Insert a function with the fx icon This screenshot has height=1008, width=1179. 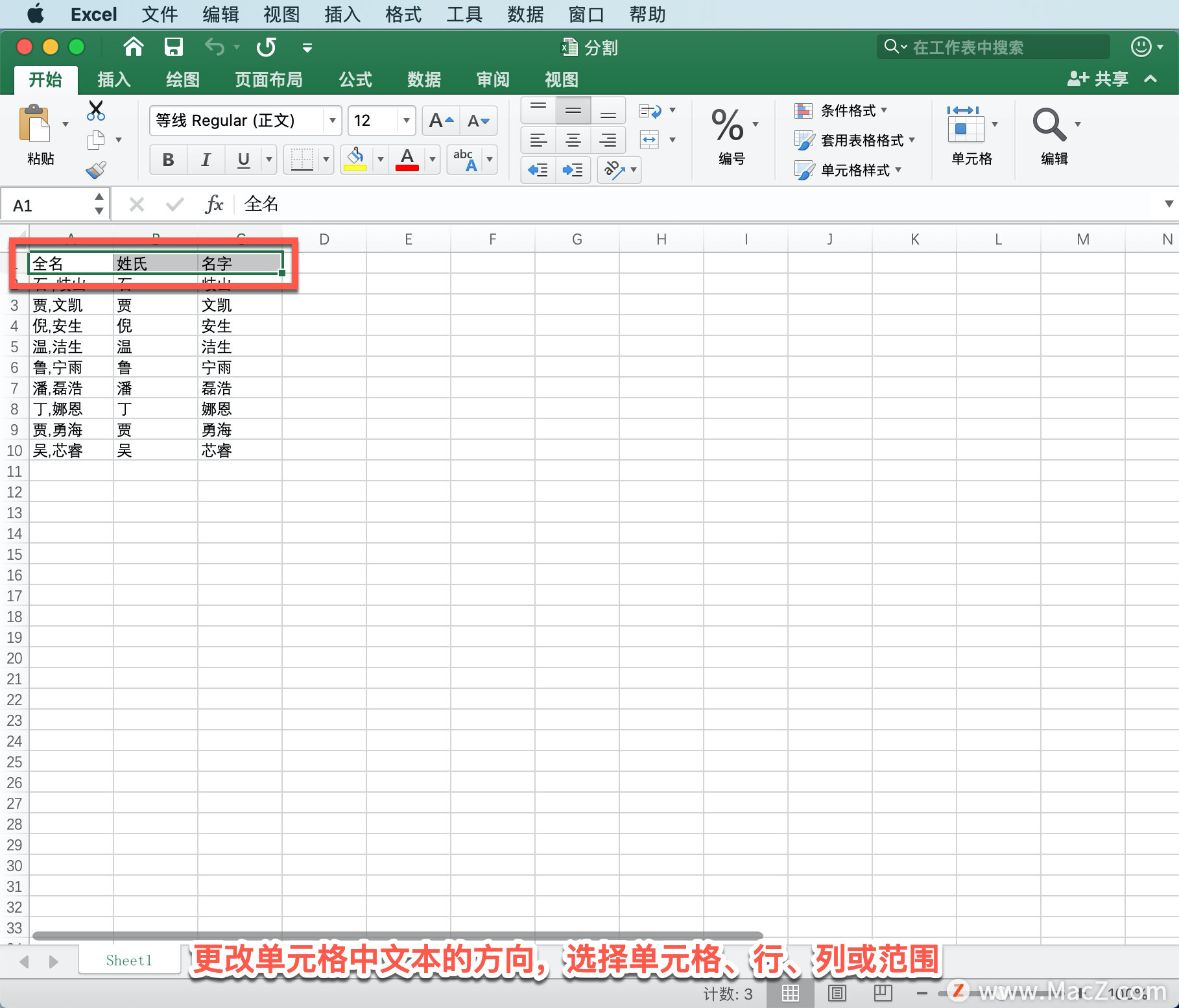tap(213, 205)
